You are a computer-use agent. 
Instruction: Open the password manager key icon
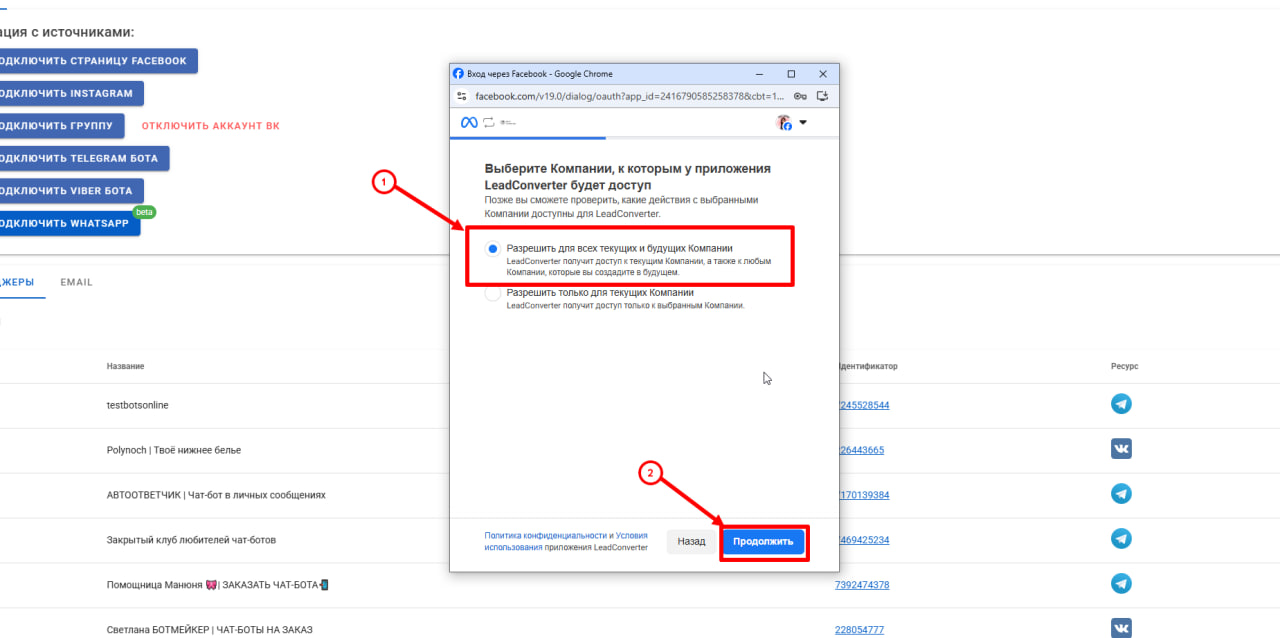pyautogui.click(x=800, y=96)
